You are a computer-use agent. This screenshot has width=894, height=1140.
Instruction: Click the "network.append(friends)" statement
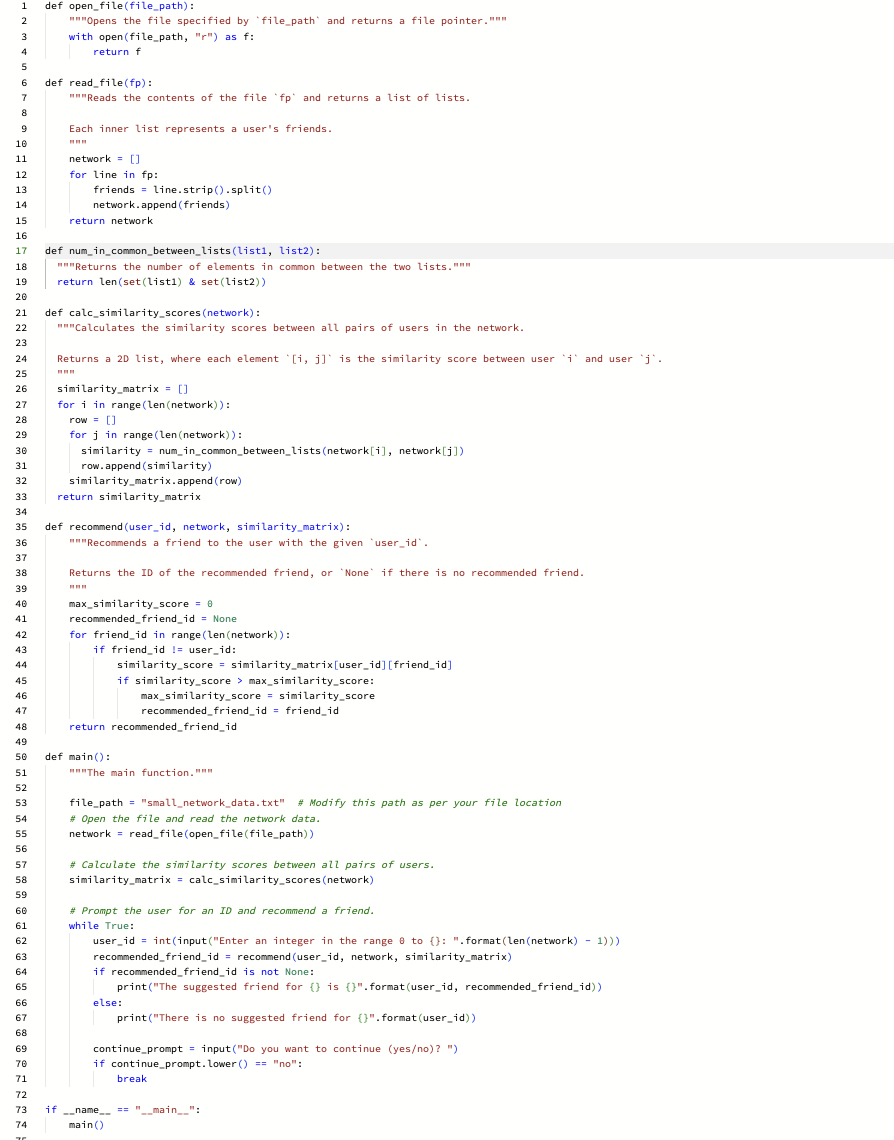[x=161, y=205]
